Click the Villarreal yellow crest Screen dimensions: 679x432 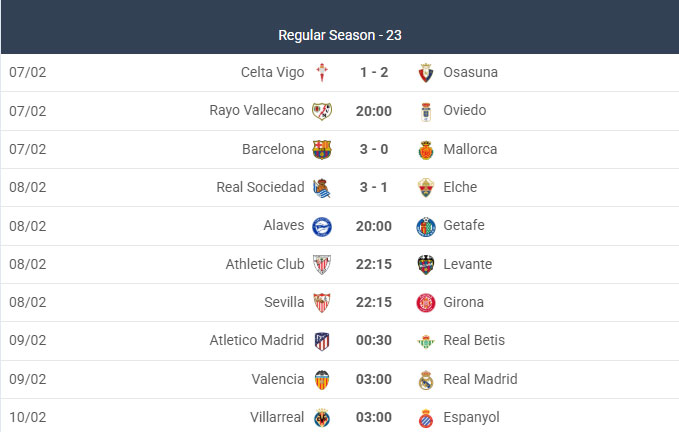[x=322, y=417]
